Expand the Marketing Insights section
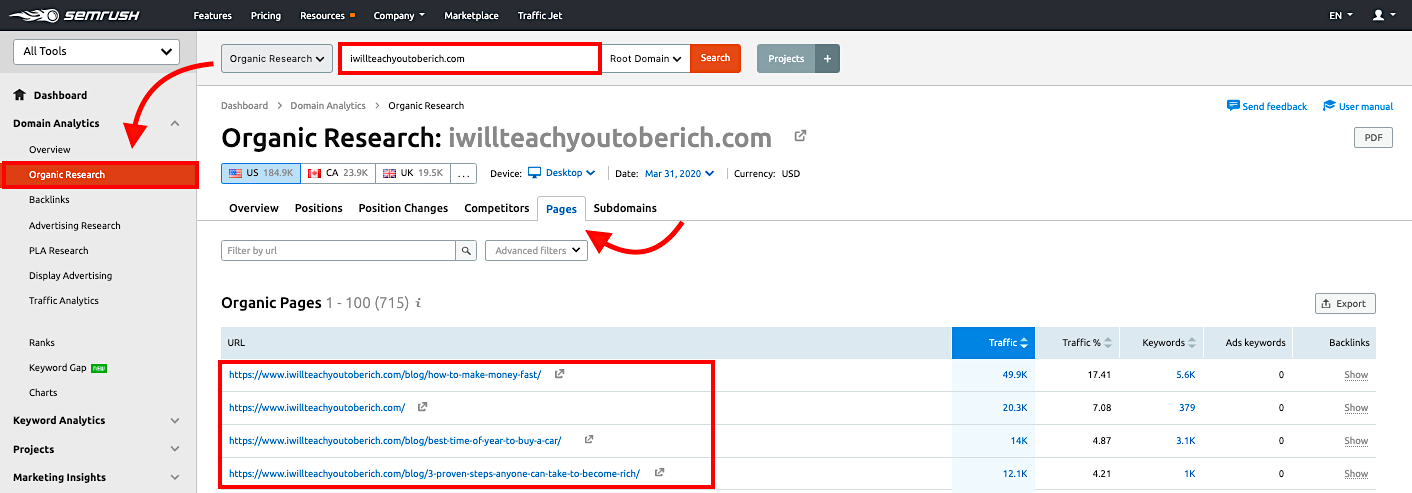The width and height of the screenshot is (1412, 493). [x=175, y=478]
